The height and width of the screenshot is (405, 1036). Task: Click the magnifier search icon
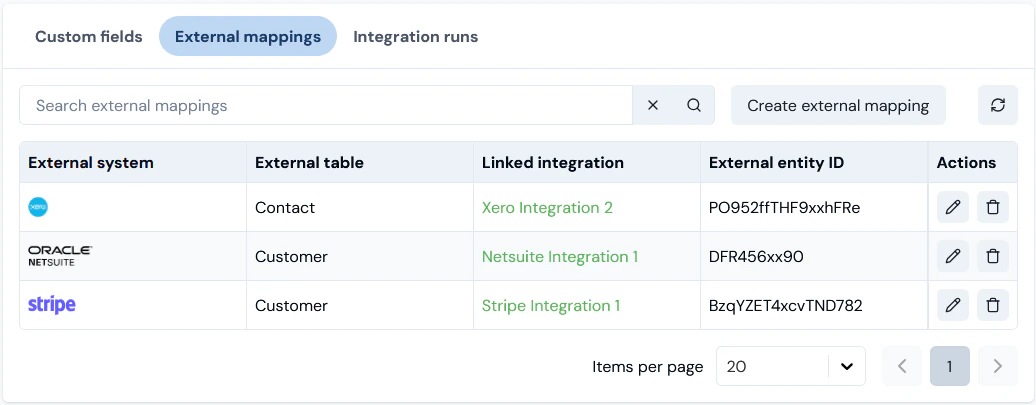pyautogui.click(x=694, y=105)
